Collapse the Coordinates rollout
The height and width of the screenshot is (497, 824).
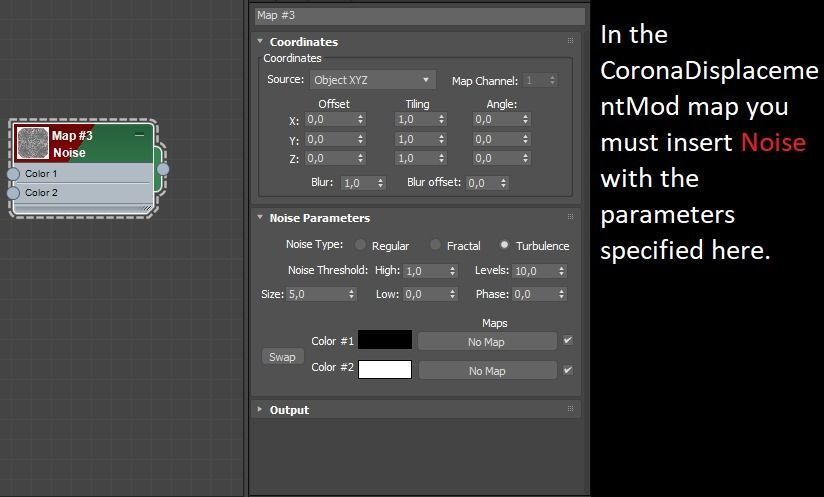pos(260,40)
